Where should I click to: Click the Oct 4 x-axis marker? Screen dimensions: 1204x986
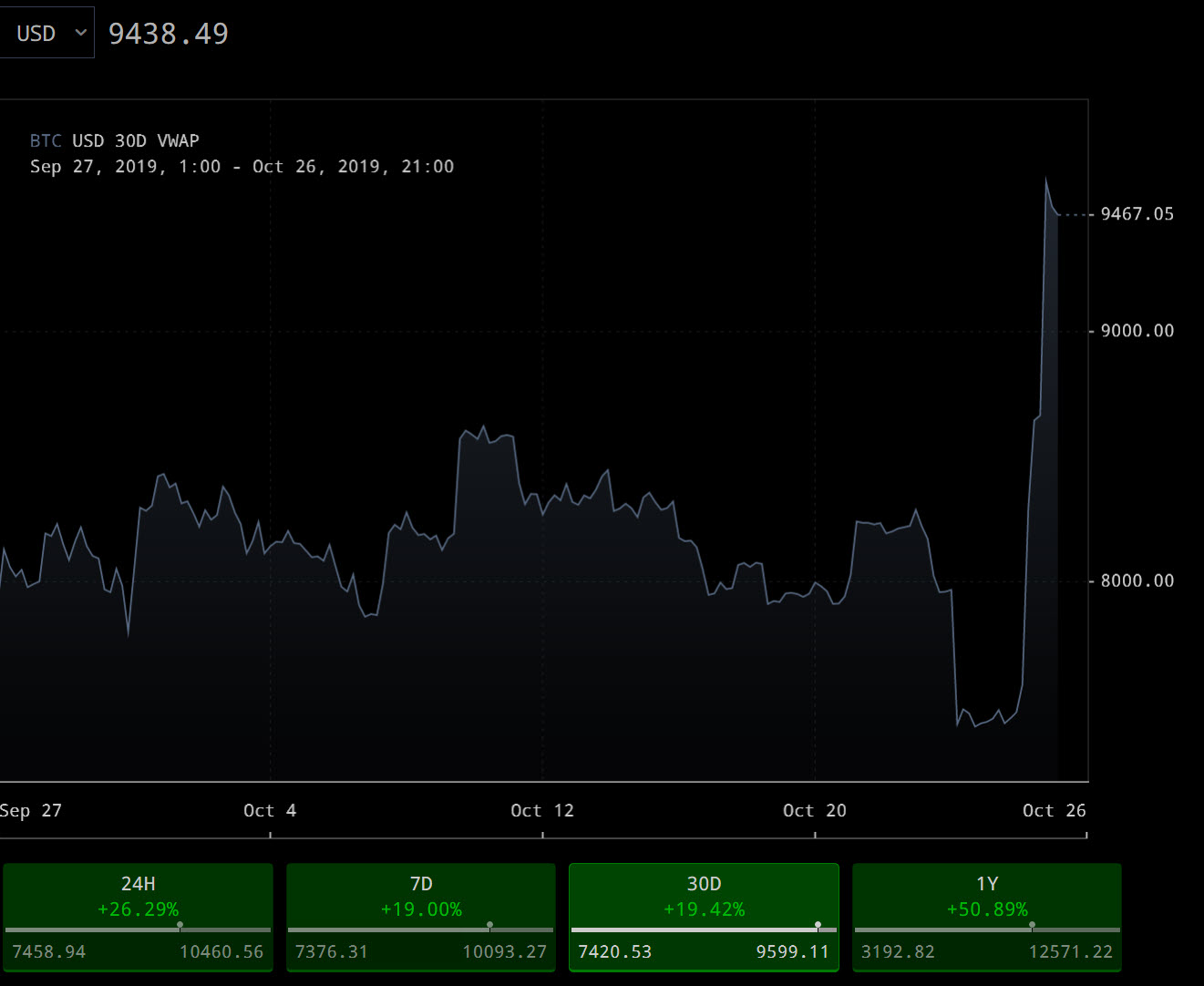tap(270, 811)
